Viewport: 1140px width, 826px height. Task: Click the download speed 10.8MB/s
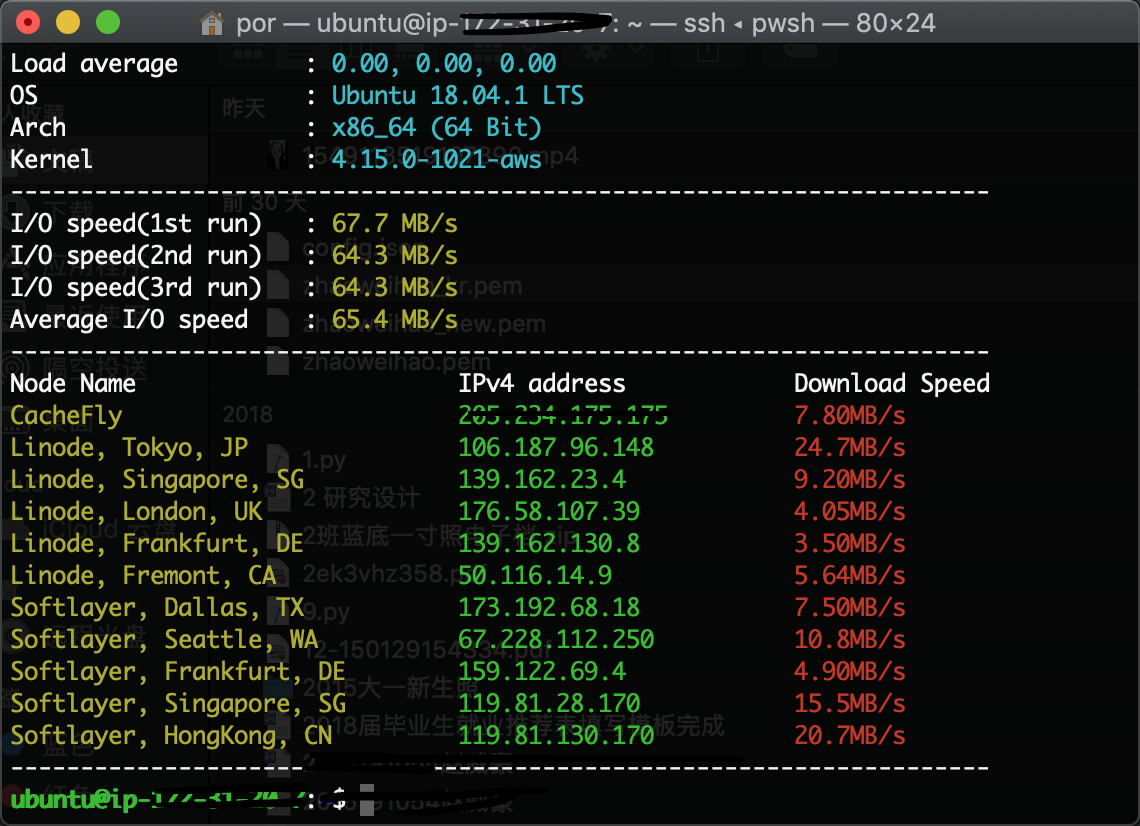click(850, 640)
